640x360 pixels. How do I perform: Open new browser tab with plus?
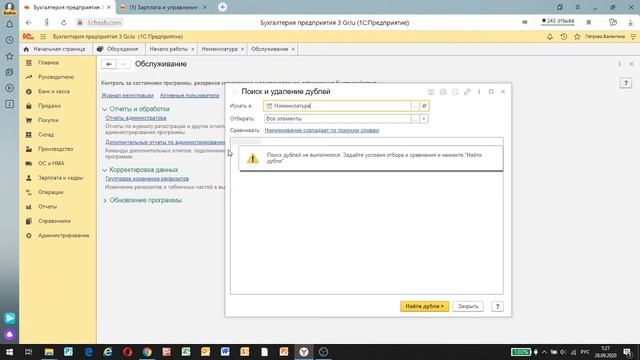click(222, 7)
